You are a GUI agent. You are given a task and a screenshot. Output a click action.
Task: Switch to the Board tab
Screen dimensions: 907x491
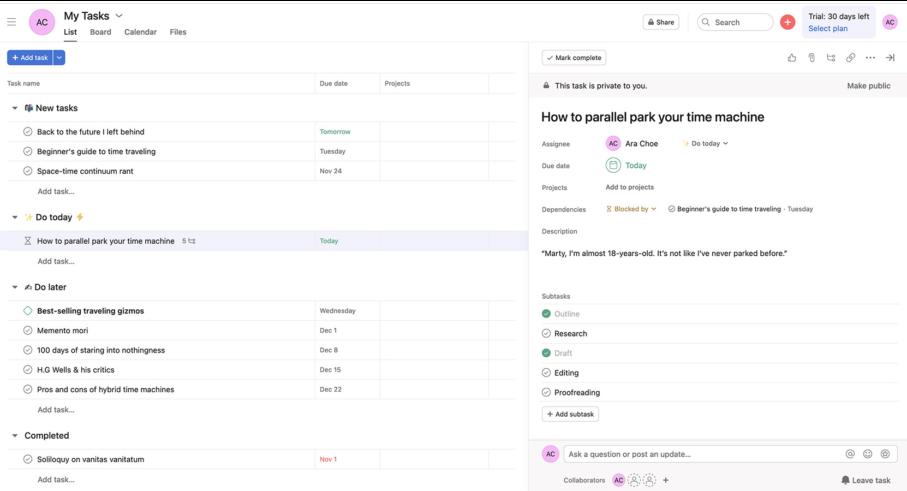coord(100,32)
